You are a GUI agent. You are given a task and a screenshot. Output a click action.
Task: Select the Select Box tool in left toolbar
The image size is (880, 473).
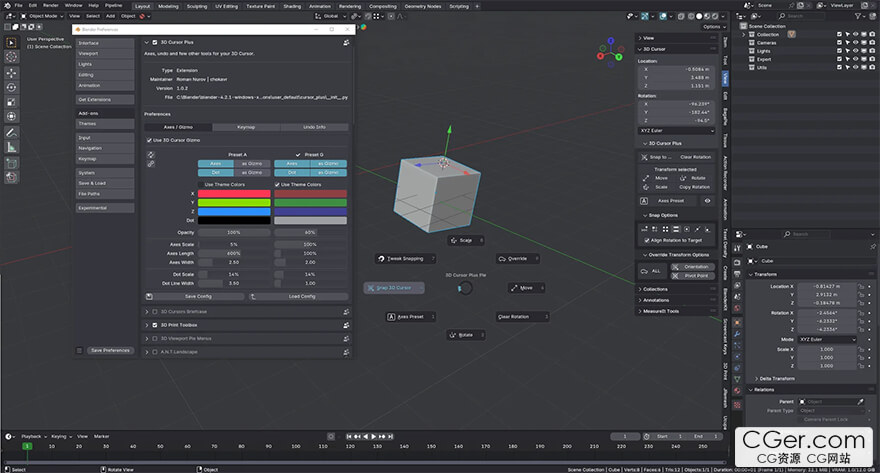[x=11, y=43]
